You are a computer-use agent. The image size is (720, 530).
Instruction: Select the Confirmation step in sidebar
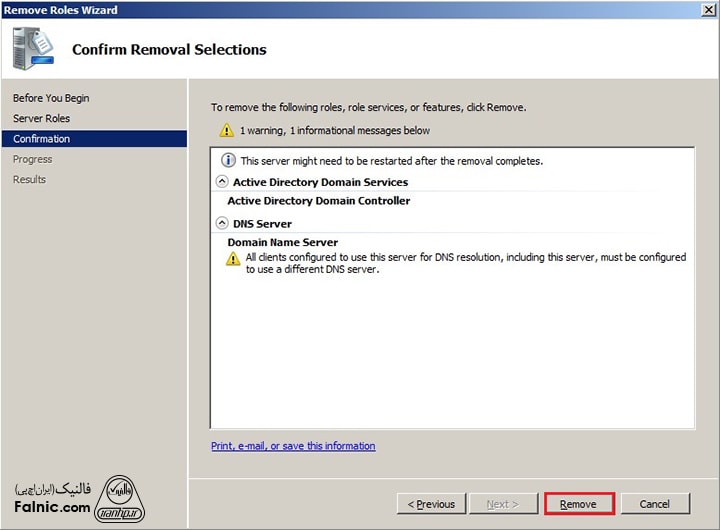point(41,139)
